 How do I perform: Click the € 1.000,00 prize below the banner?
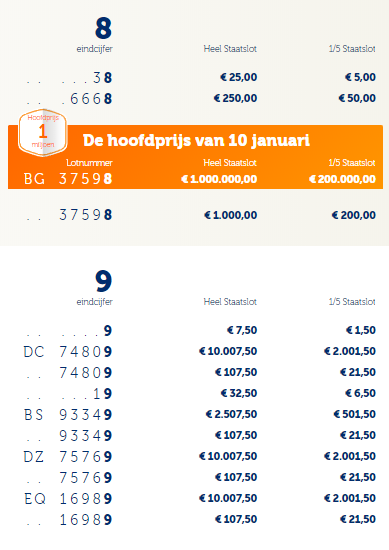230,215
